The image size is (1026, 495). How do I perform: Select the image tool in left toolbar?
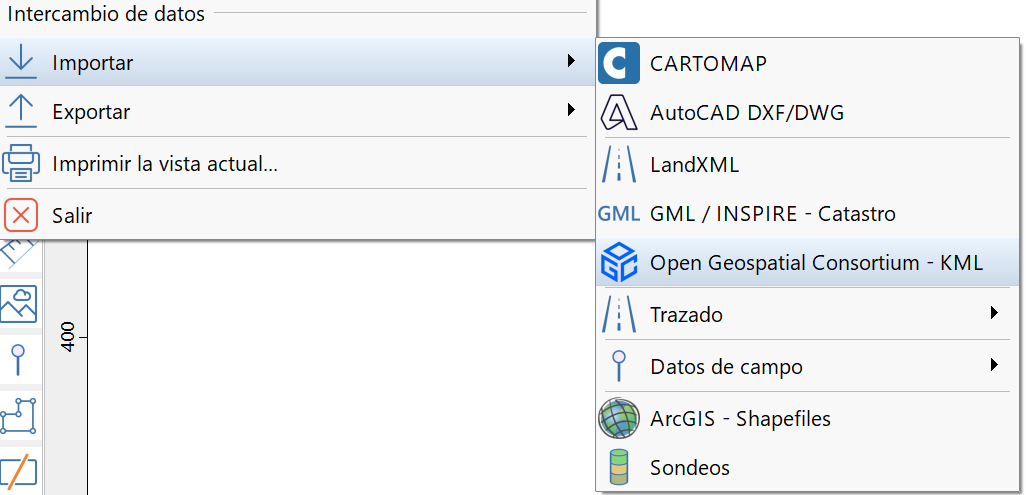(18, 304)
